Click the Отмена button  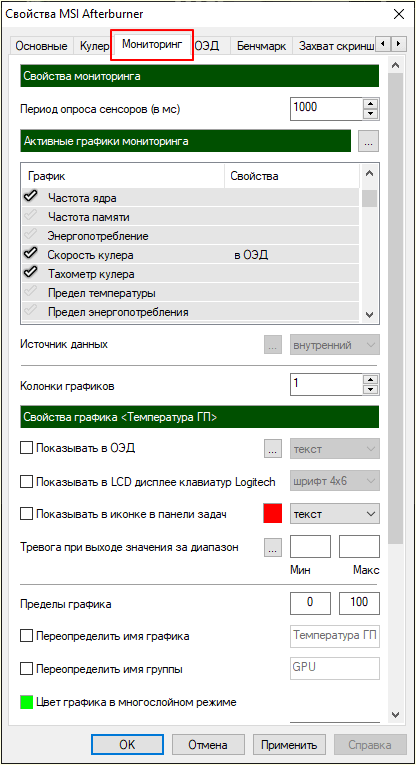[x=208, y=745]
